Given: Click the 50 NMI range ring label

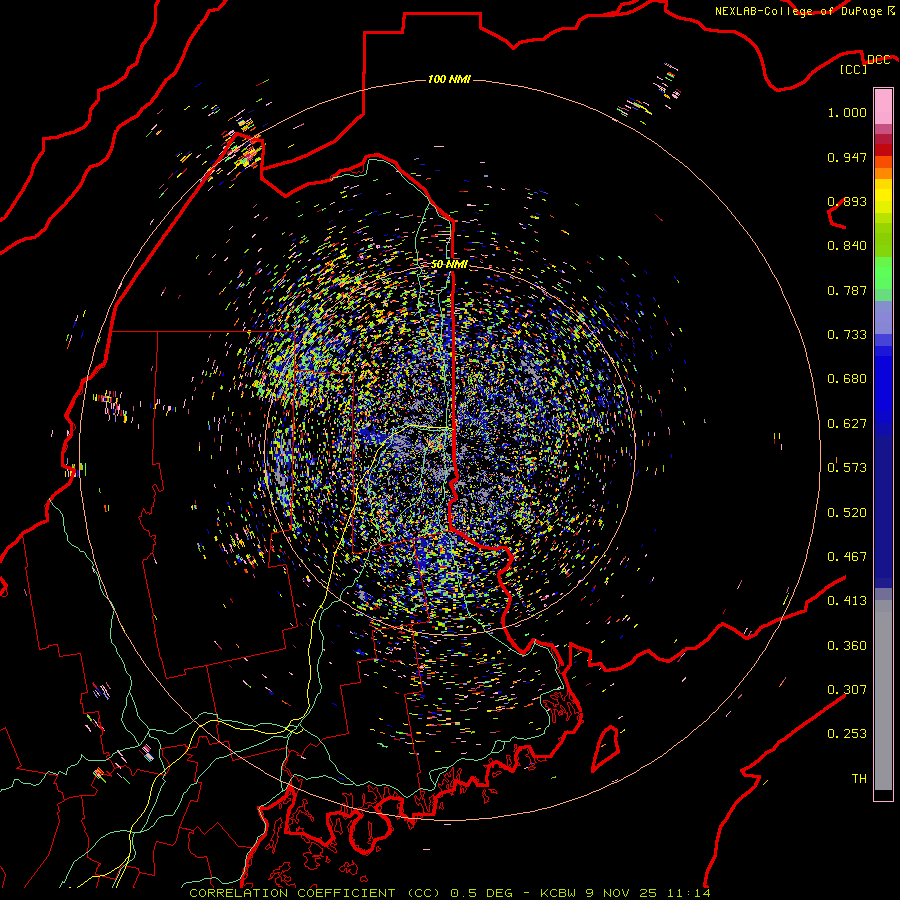Looking at the screenshot, I should pos(449,264).
